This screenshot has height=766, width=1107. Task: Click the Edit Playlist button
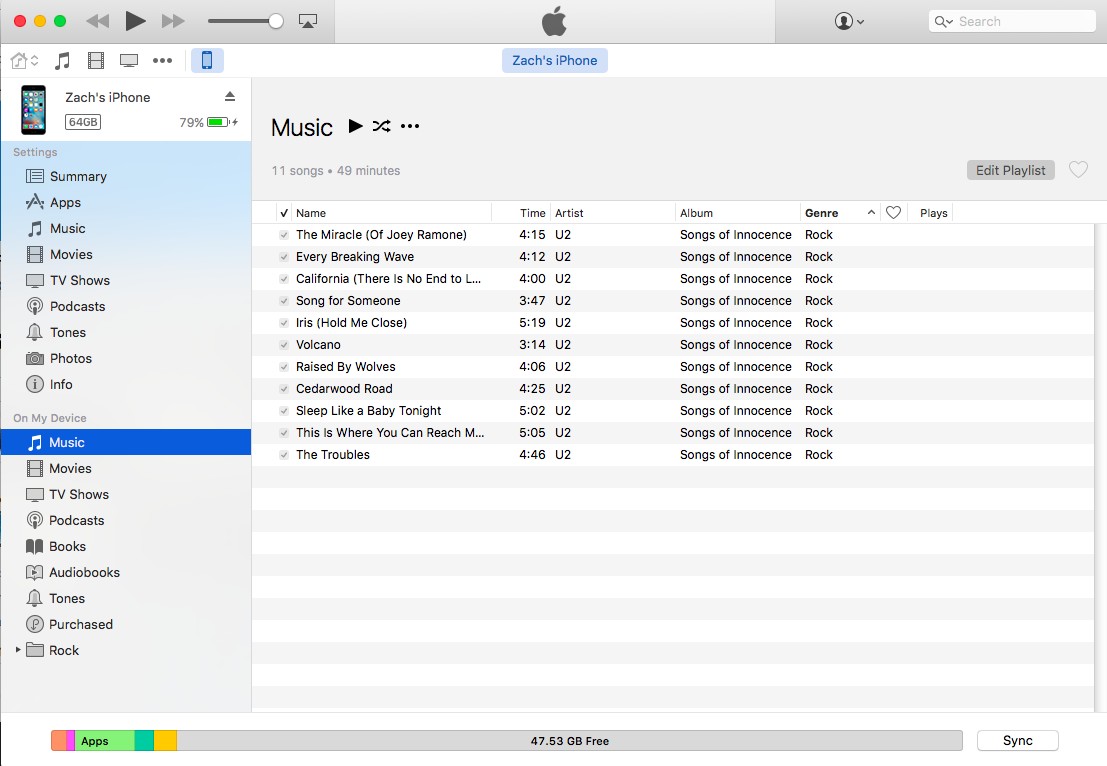[x=1010, y=170]
